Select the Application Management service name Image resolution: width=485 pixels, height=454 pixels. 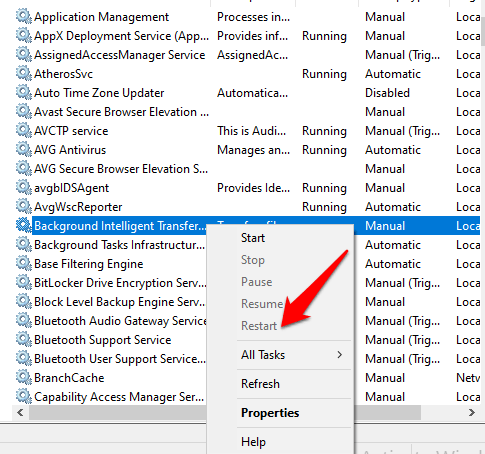coord(101,17)
